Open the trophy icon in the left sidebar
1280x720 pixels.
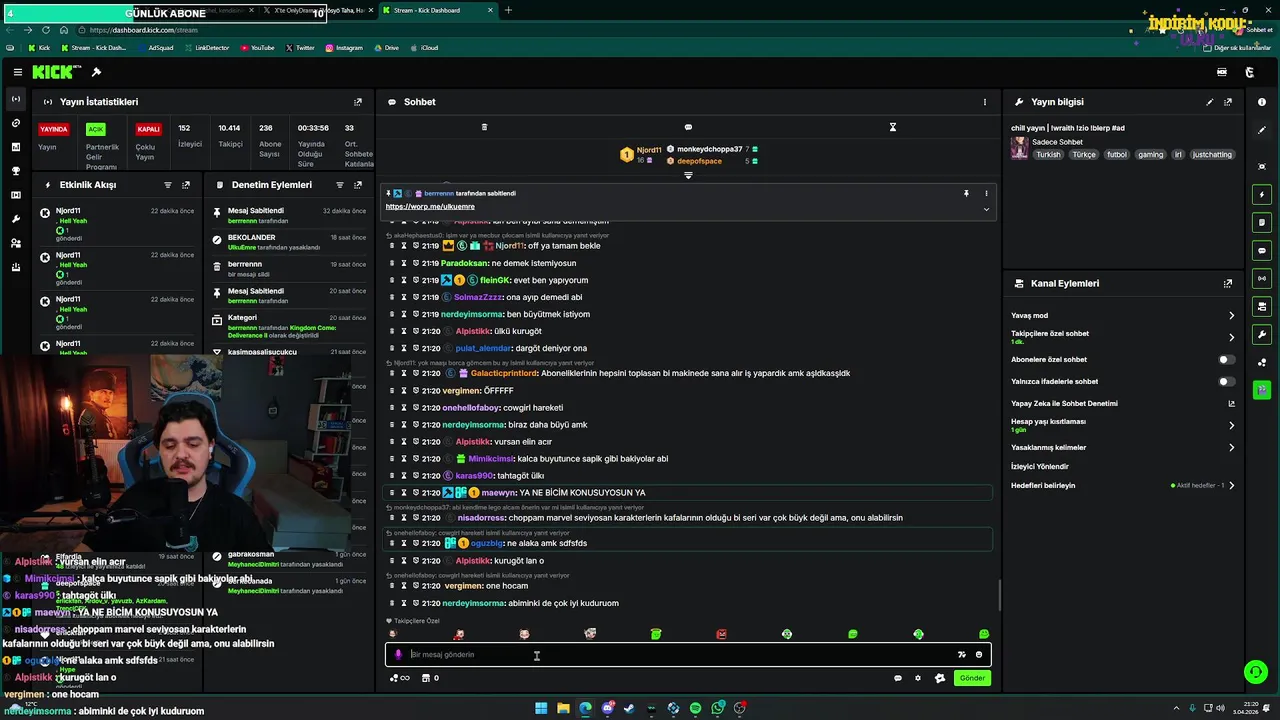(15, 171)
